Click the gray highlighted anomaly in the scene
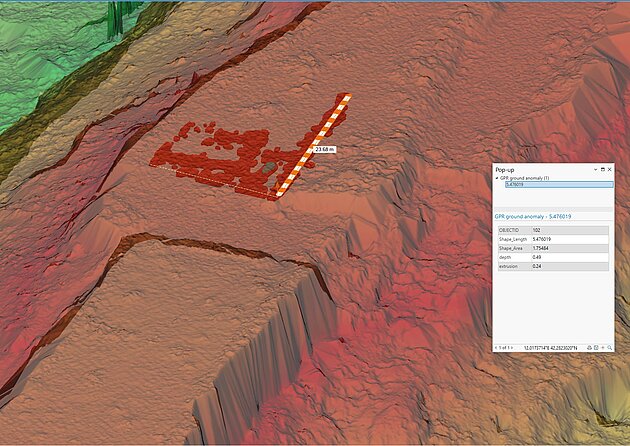The height and width of the screenshot is (446, 630). pos(269,168)
